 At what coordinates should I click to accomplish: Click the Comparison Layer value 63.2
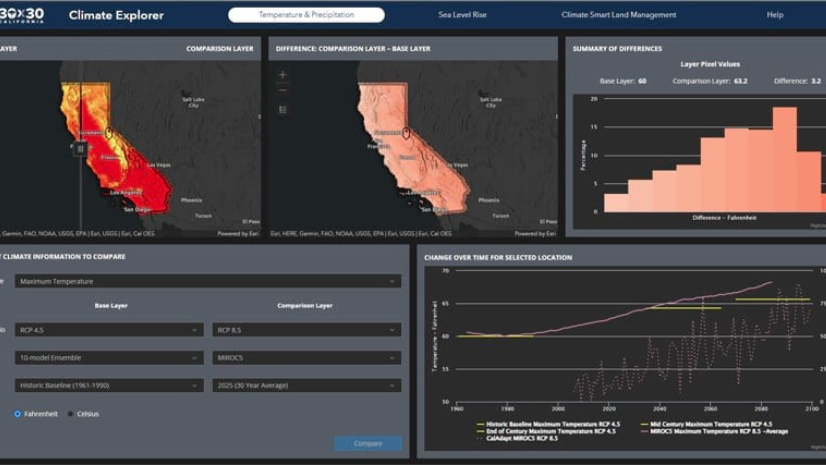(740, 81)
